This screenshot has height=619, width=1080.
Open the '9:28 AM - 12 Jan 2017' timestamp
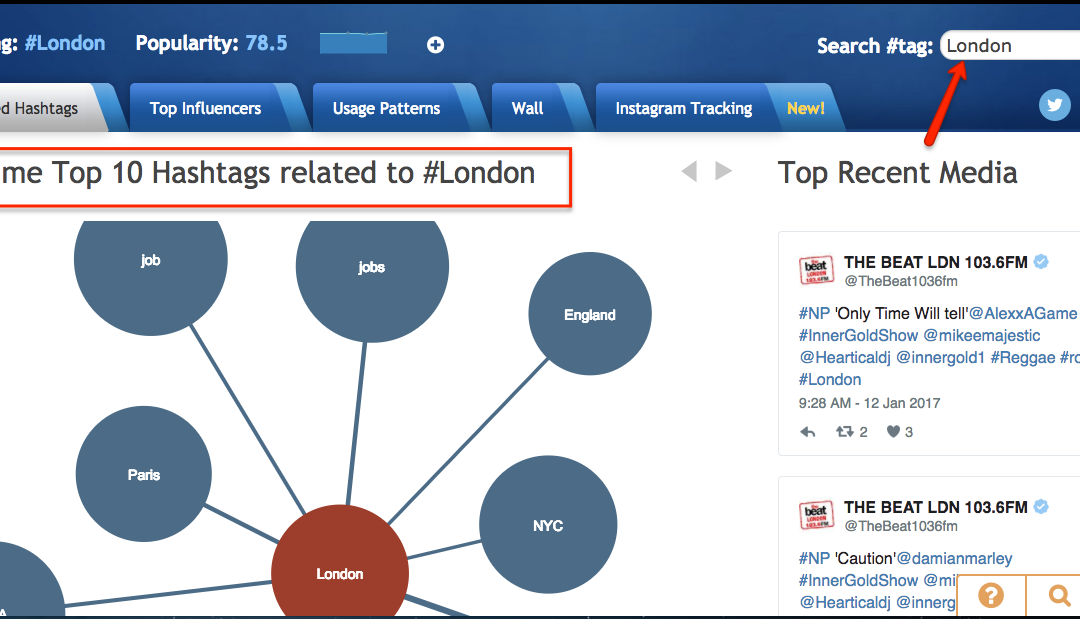[869, 403]
